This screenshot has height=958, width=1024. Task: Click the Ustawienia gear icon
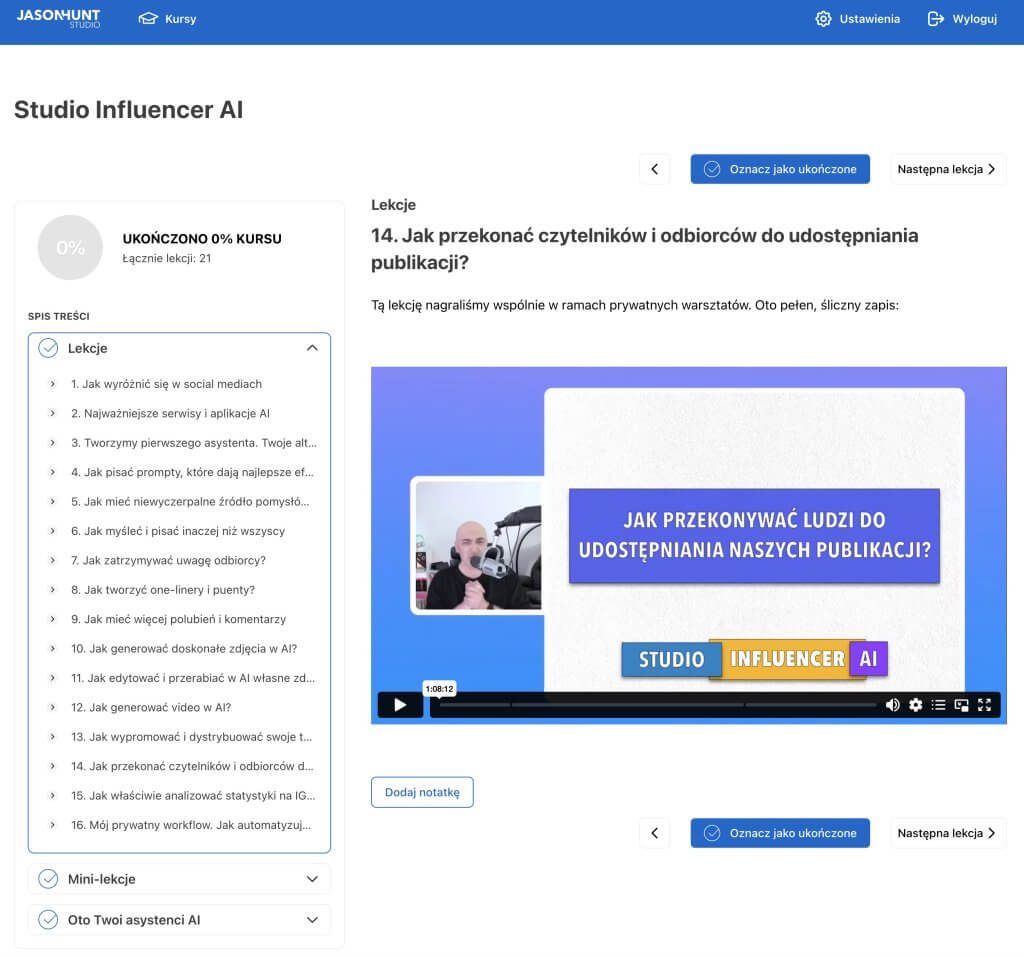(823, 19)
